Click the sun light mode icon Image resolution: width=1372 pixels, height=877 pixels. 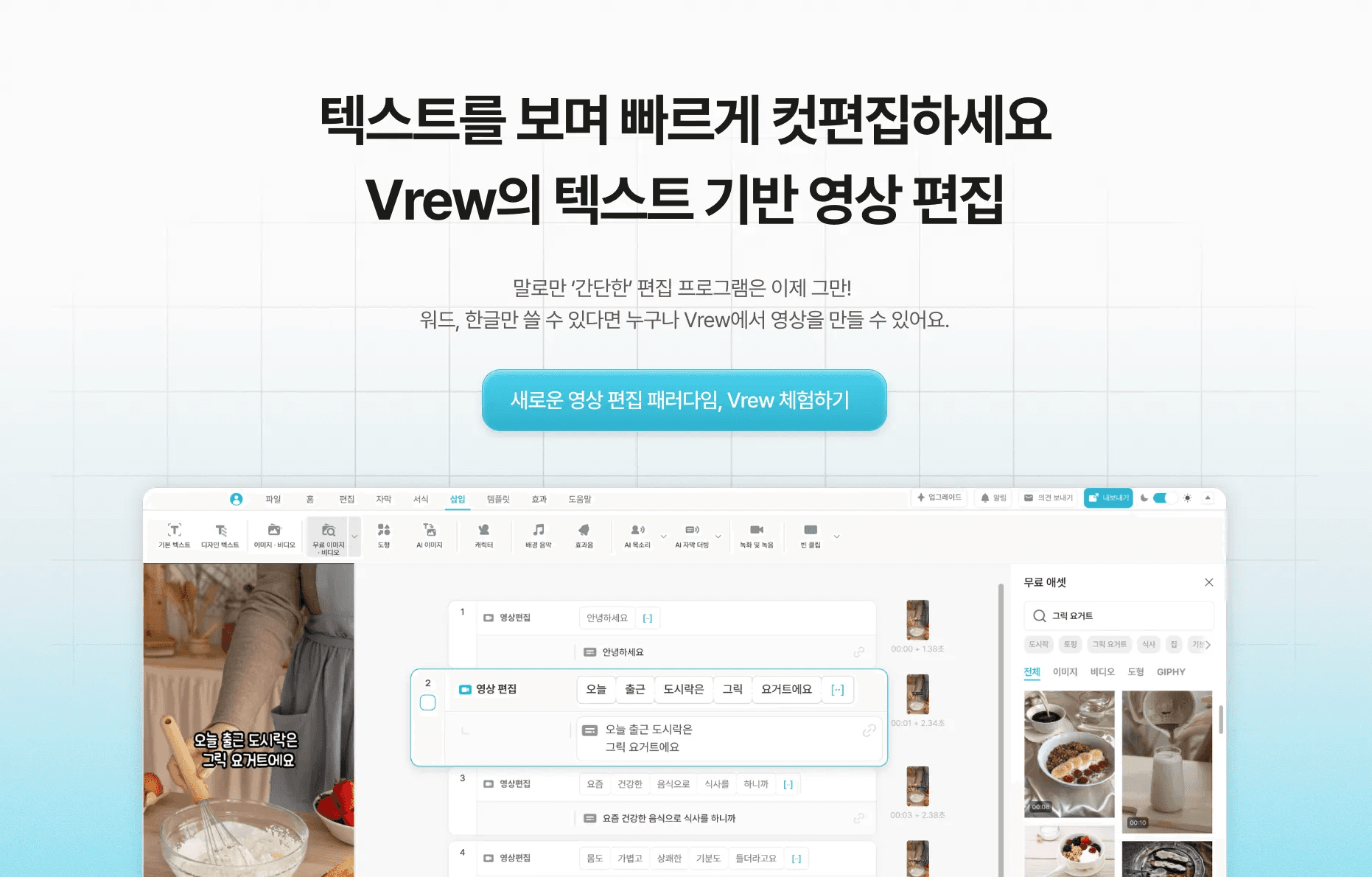point(1187,498)
